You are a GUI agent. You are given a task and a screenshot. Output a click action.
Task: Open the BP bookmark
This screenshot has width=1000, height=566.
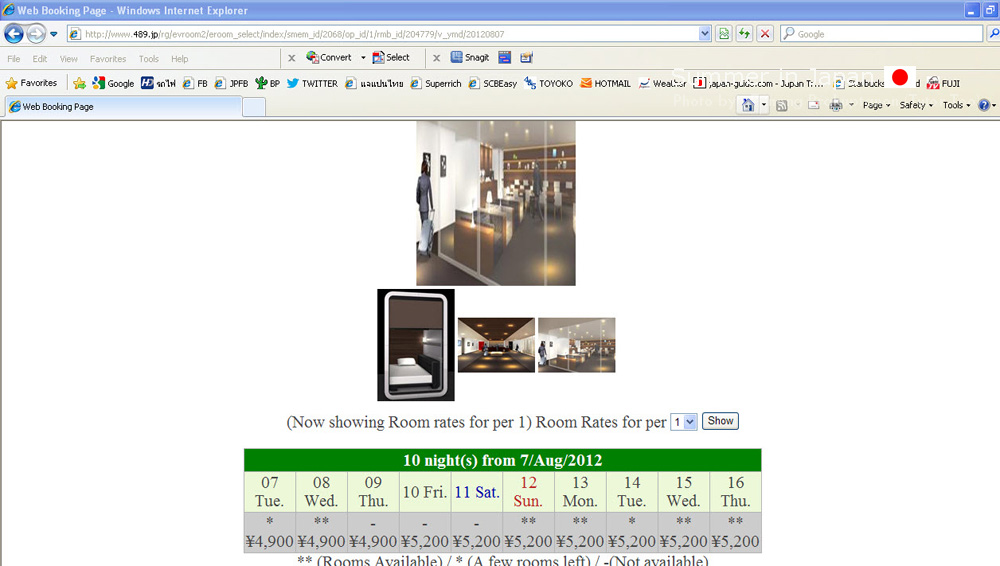click(x=267, y=83)
